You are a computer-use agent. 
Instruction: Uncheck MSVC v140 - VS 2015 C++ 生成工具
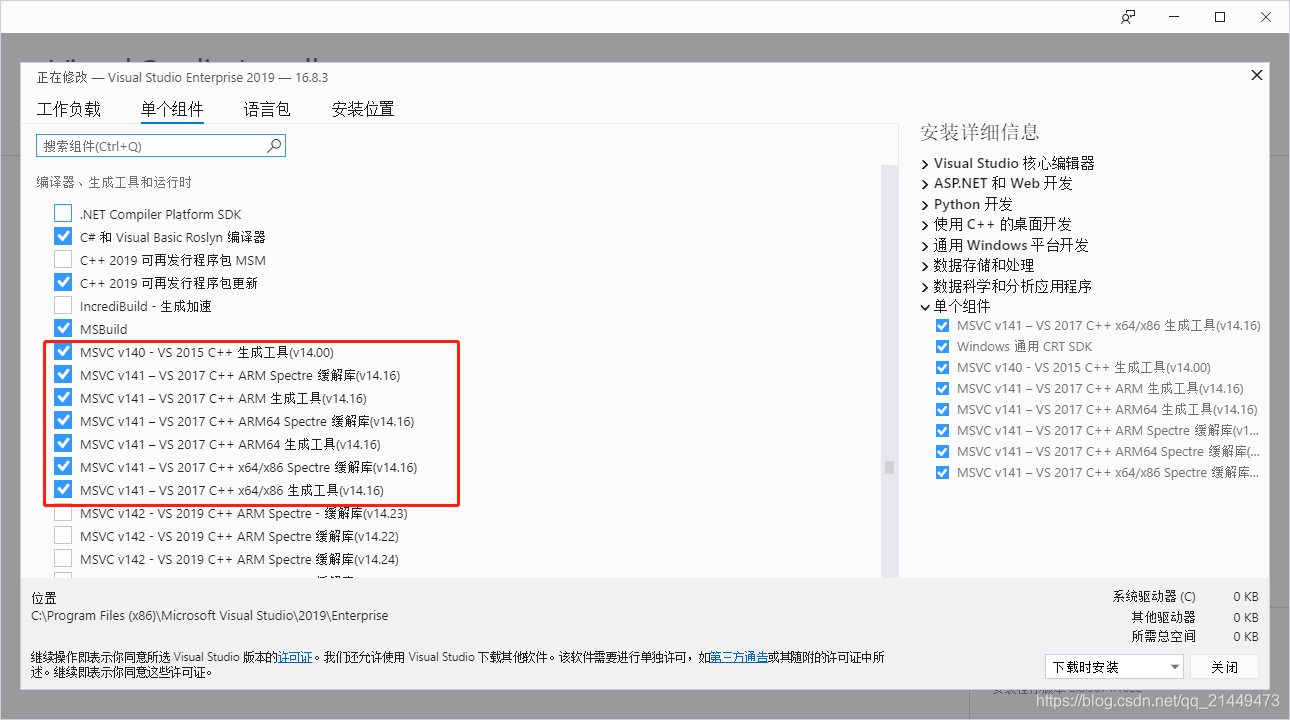pyautogui.click(x=63, y=352)
